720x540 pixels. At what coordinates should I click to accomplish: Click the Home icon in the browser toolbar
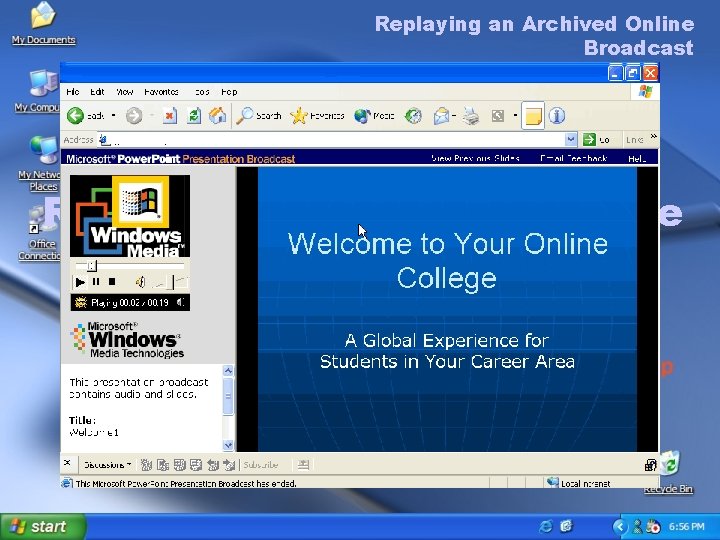pyautogui.click(x=217, y=116)
